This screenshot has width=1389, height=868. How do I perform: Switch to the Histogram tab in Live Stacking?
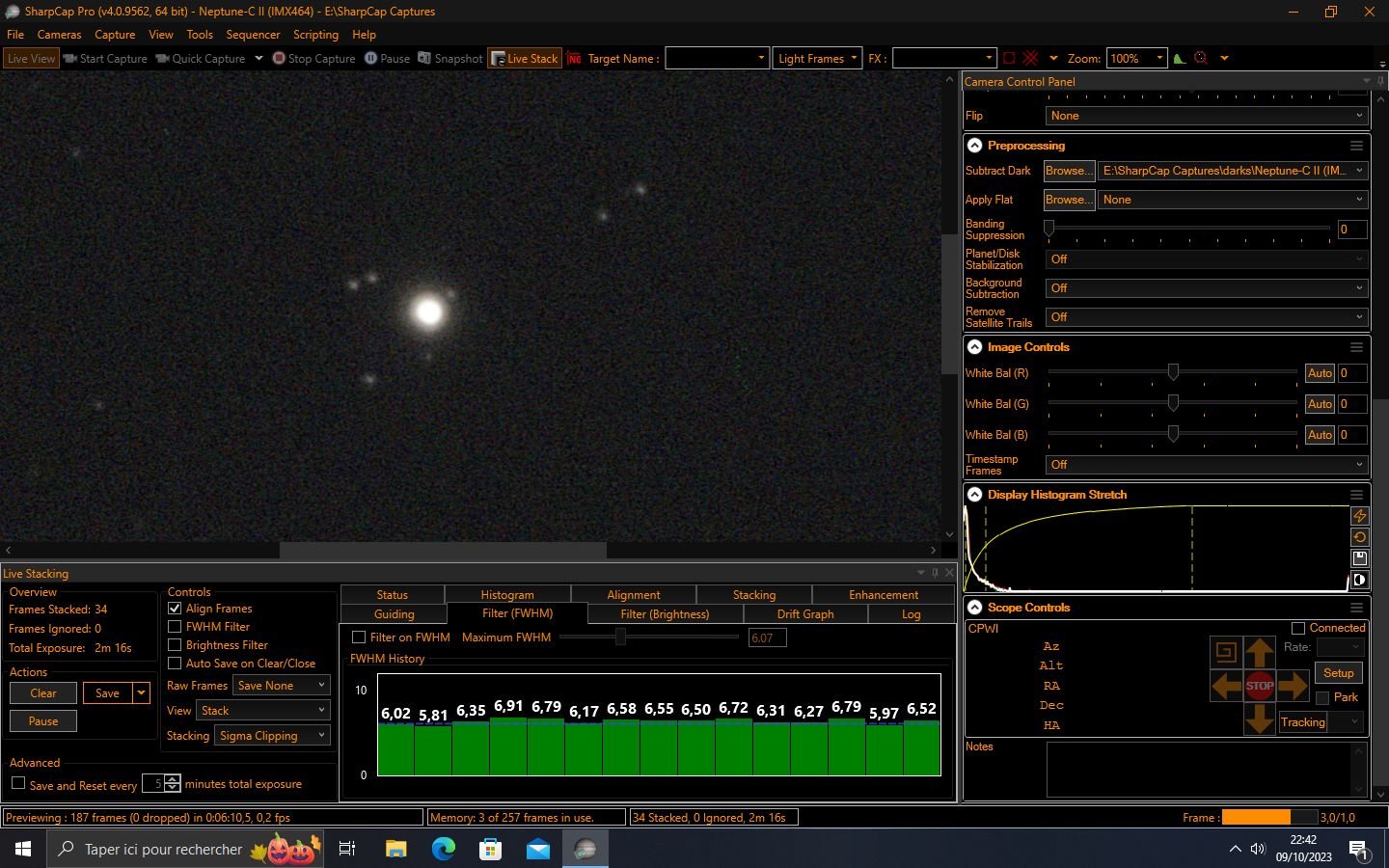tap(507, 594)
